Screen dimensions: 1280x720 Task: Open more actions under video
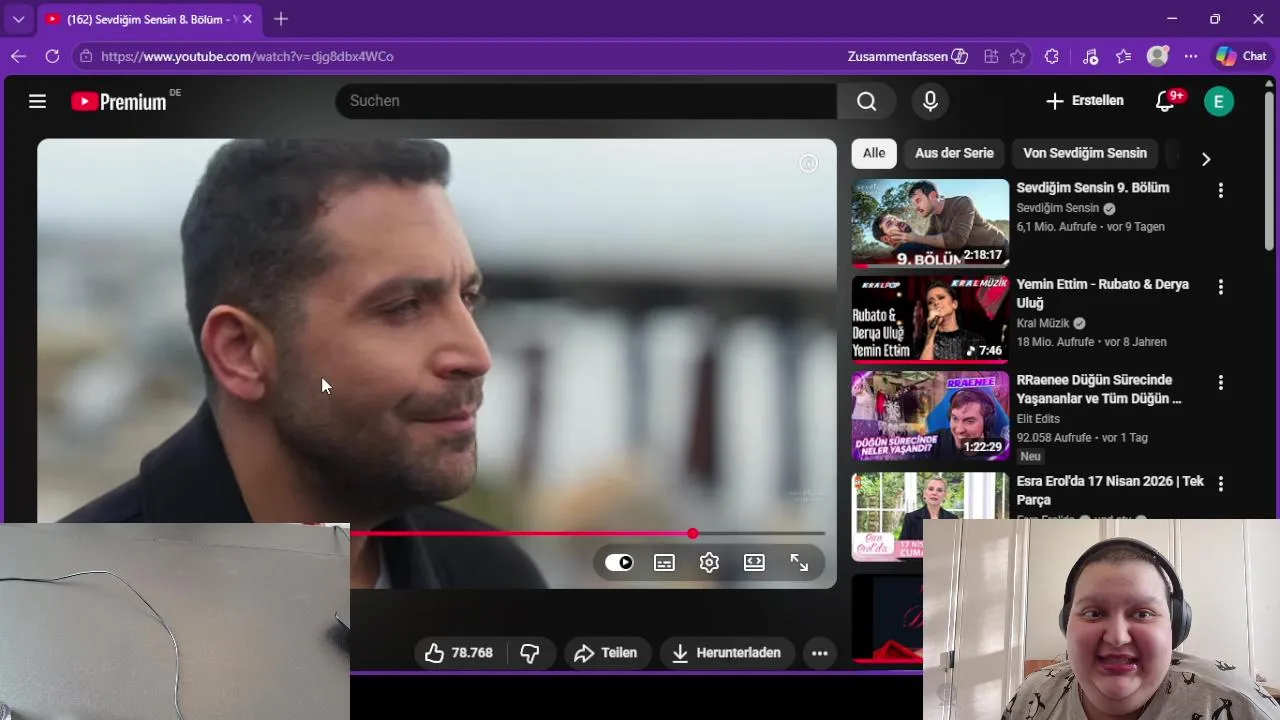pyautogui.click(x=820, y=653)
